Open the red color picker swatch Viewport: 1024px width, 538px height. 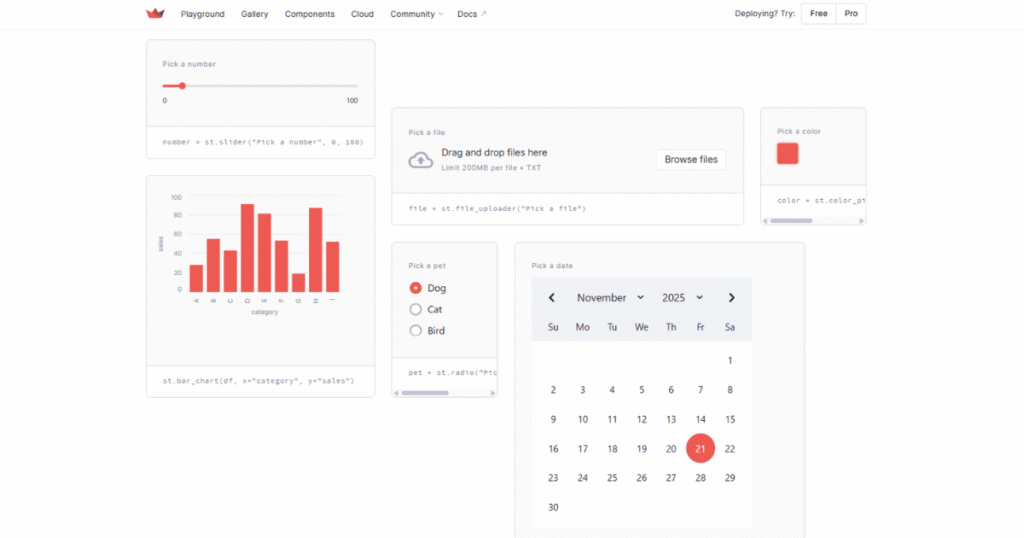[788, 154]
